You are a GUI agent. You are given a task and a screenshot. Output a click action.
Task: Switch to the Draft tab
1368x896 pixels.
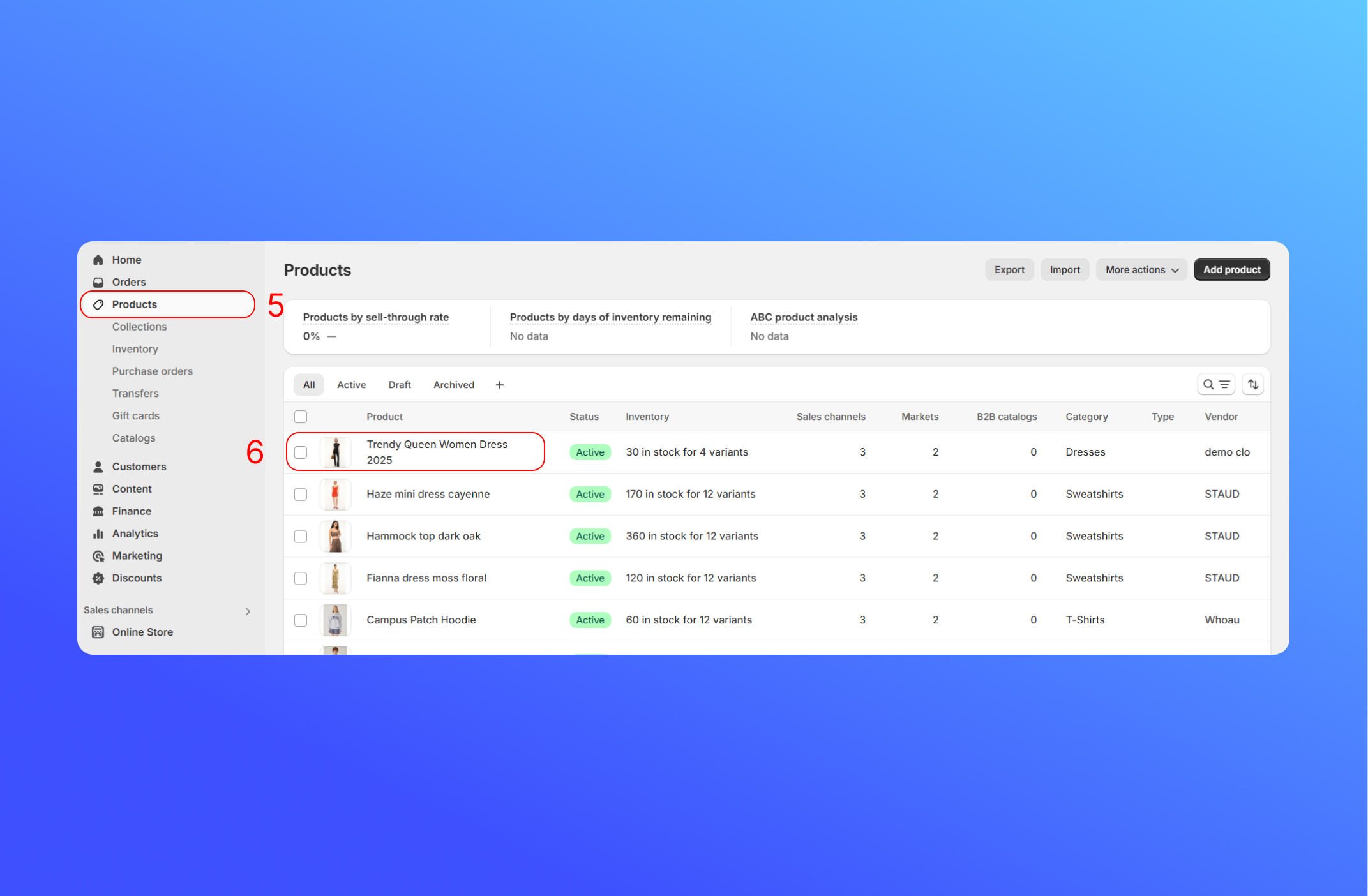[x=399, y=385]
